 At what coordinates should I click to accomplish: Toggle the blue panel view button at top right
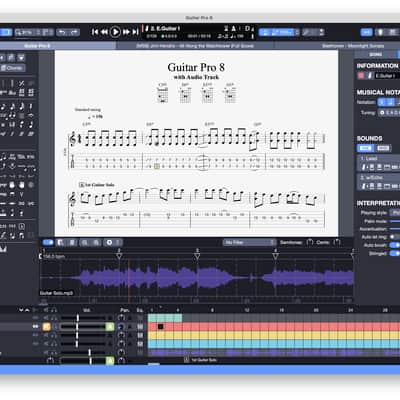[x=366, y=32]
